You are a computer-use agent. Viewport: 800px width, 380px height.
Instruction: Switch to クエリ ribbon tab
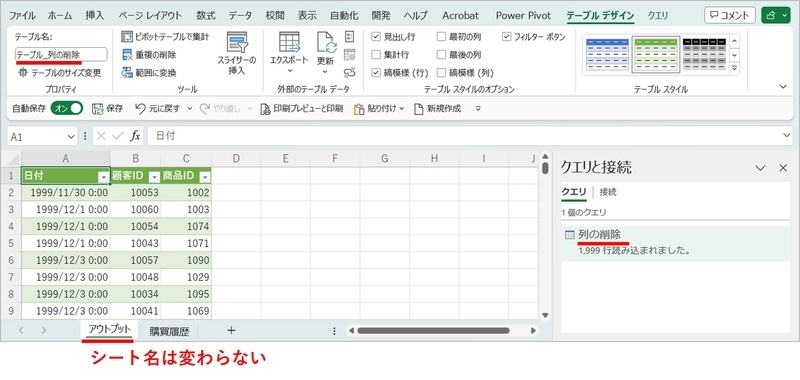coord(658,16)
